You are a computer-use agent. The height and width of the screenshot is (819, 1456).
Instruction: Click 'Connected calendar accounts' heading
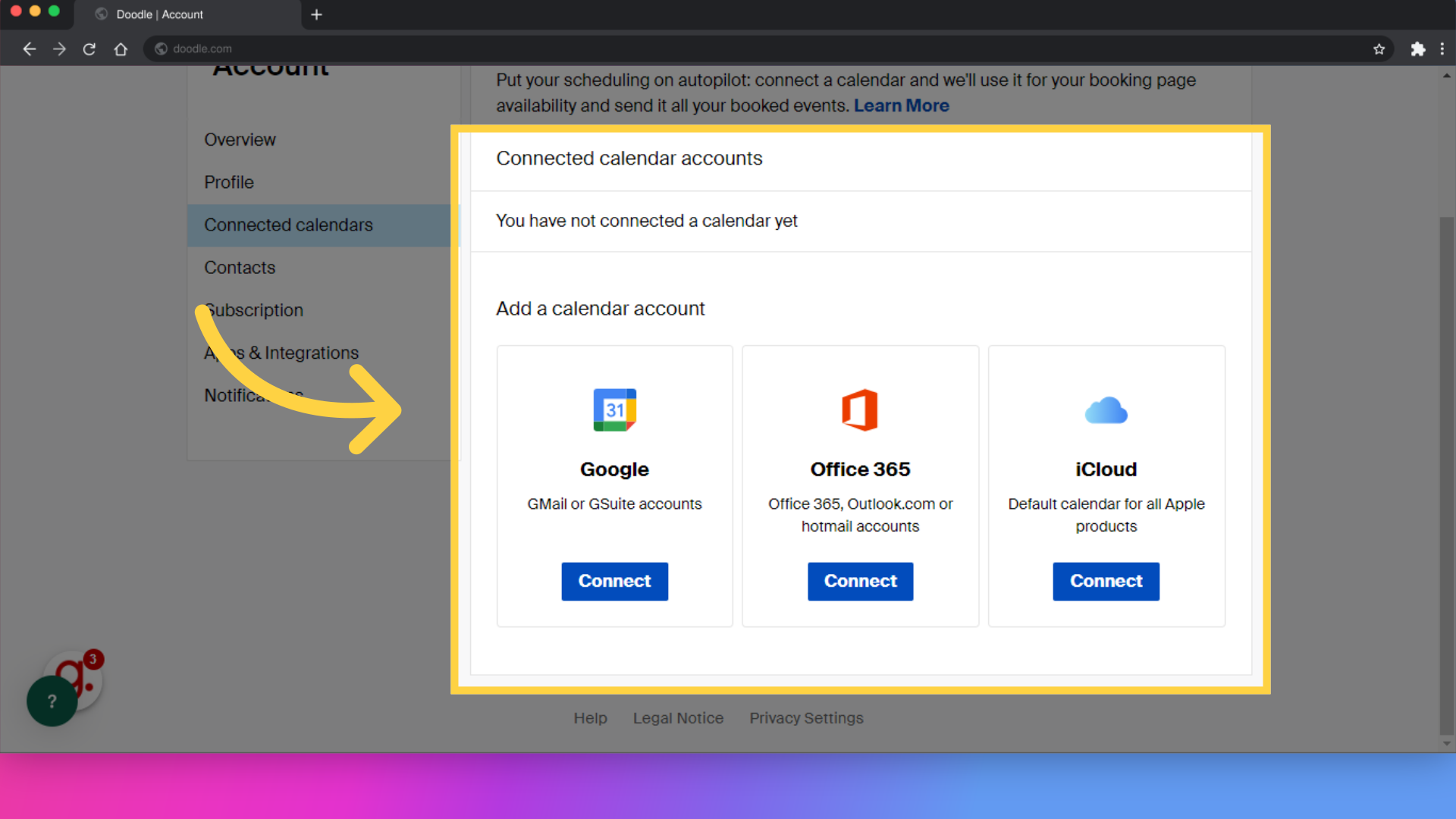point(629,158)
